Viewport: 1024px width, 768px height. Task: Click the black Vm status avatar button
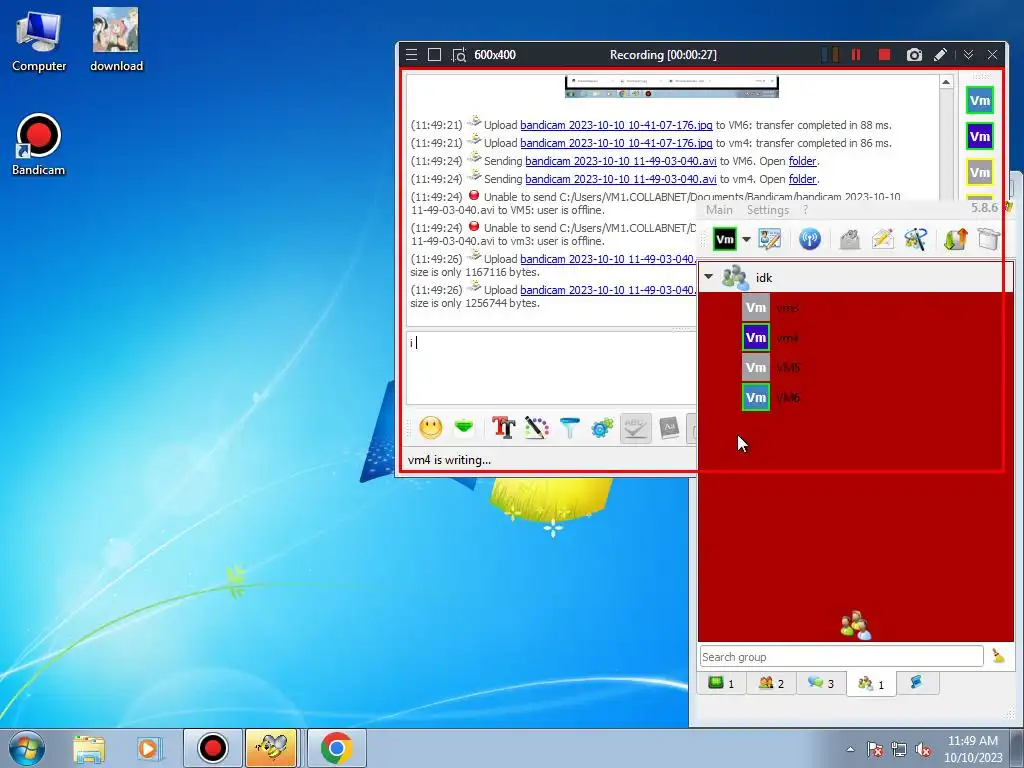pos(724,239)
